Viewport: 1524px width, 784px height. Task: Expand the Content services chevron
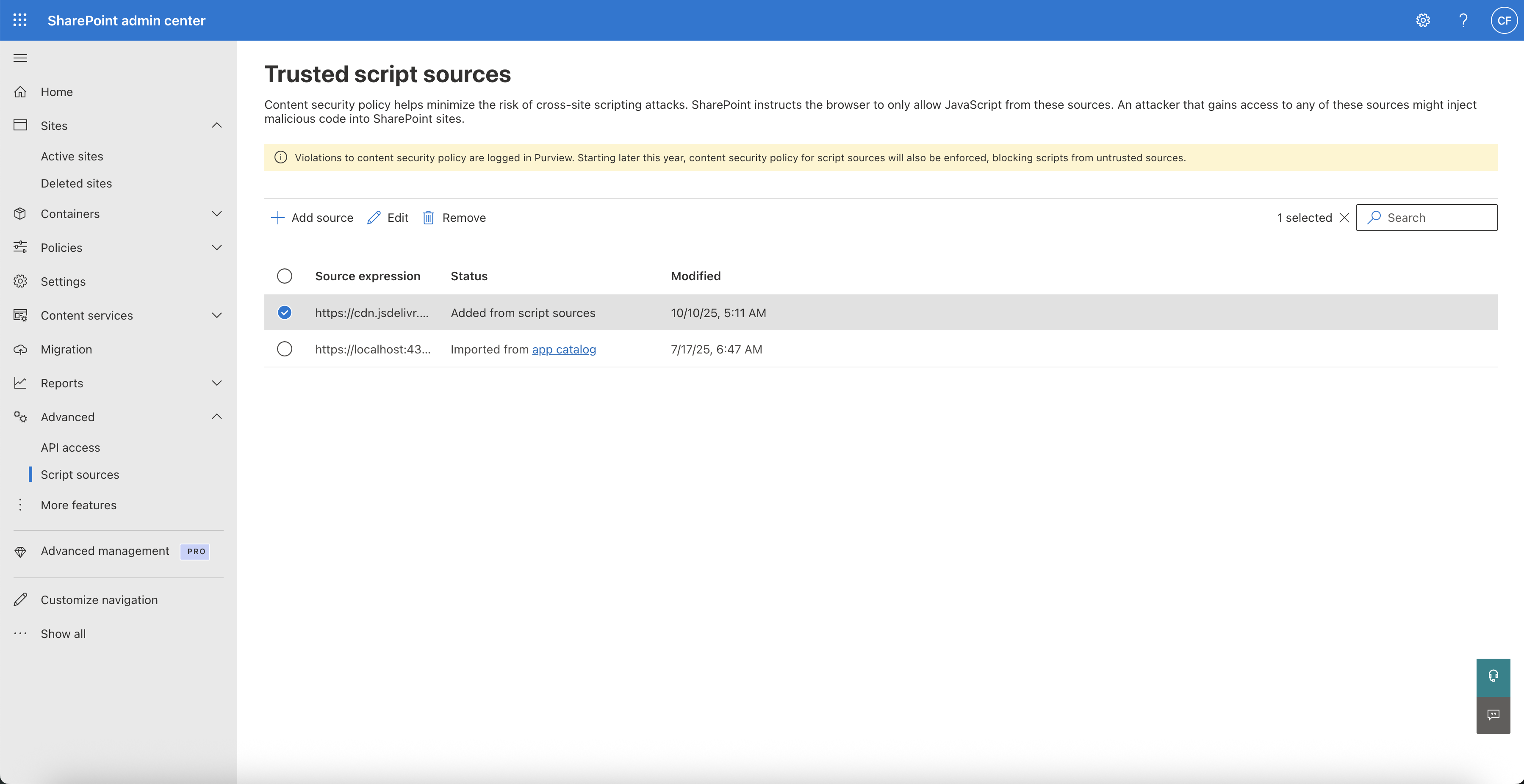217,315
